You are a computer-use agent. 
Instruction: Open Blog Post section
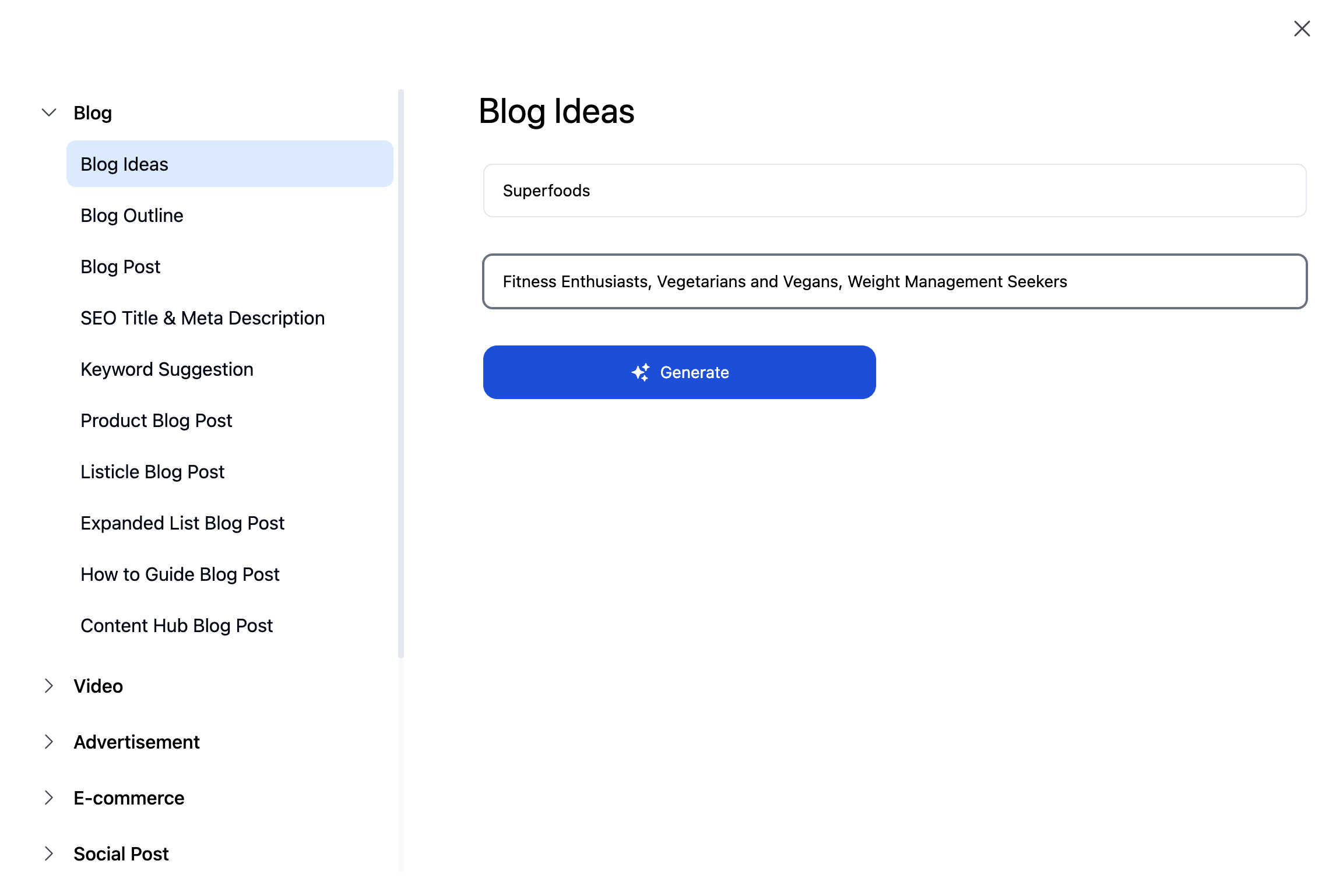click(x=120, y=266)
